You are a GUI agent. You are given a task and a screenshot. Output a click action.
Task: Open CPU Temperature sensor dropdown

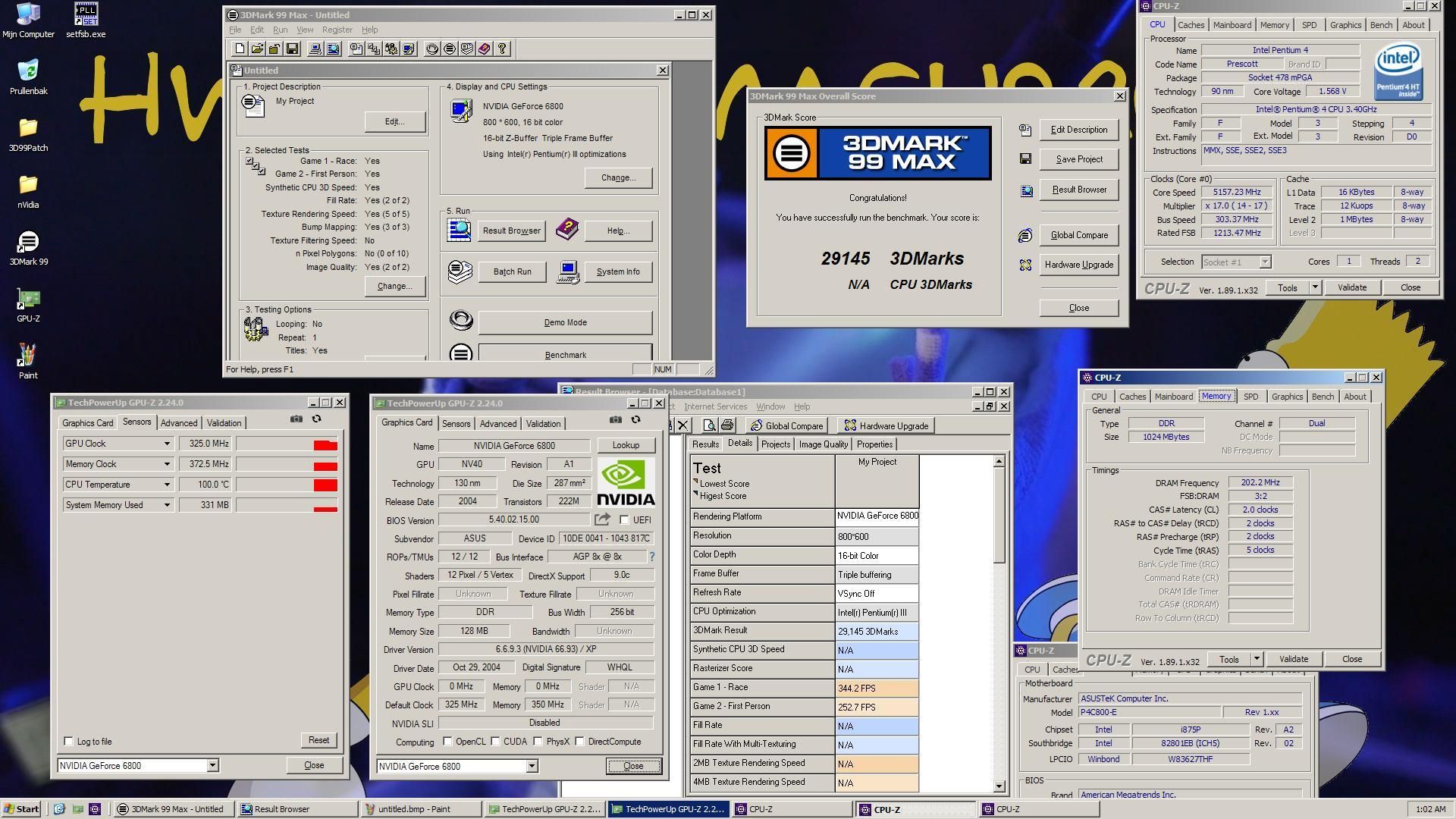(167, 485)
